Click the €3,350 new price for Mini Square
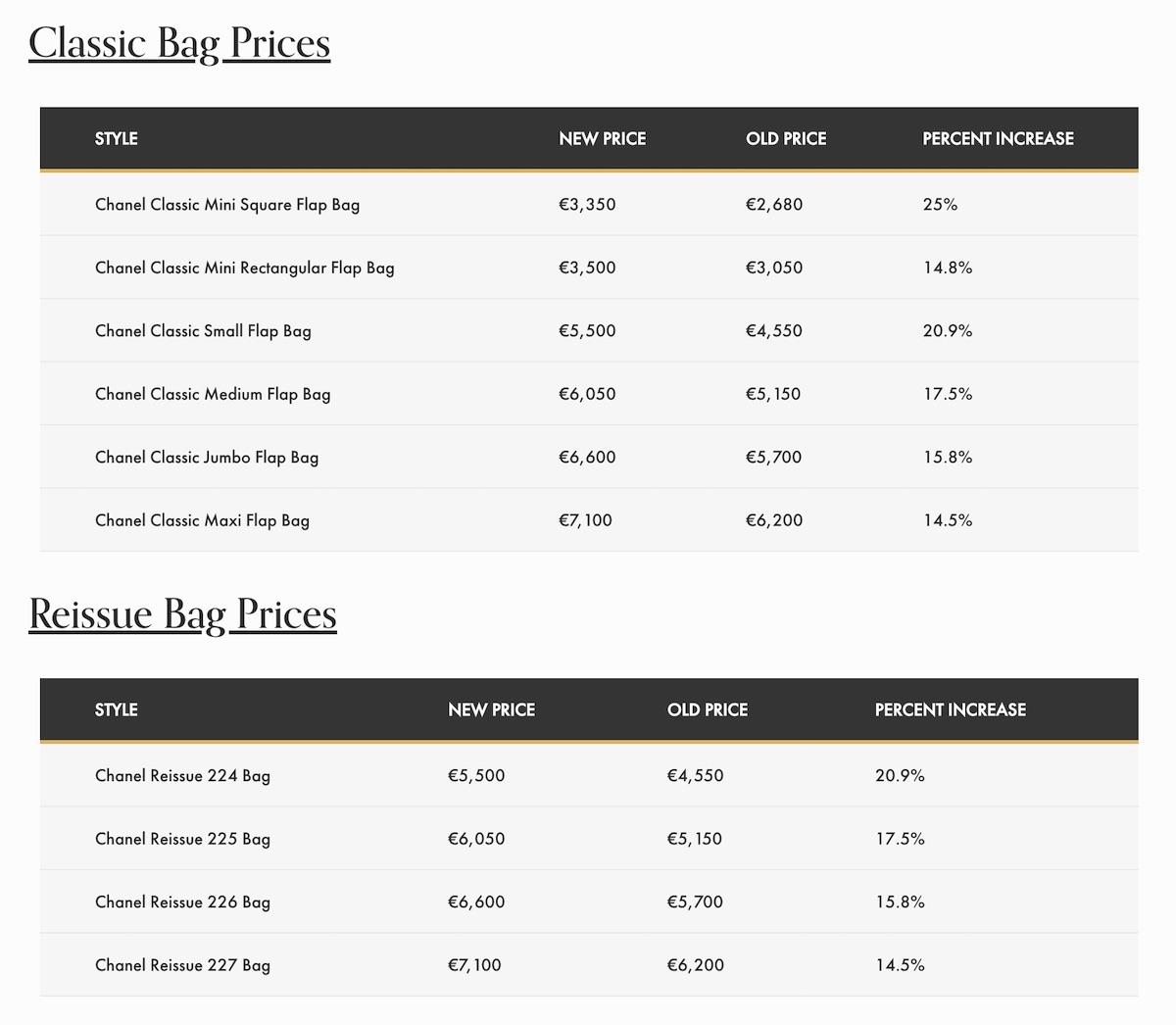 point(587,205)
